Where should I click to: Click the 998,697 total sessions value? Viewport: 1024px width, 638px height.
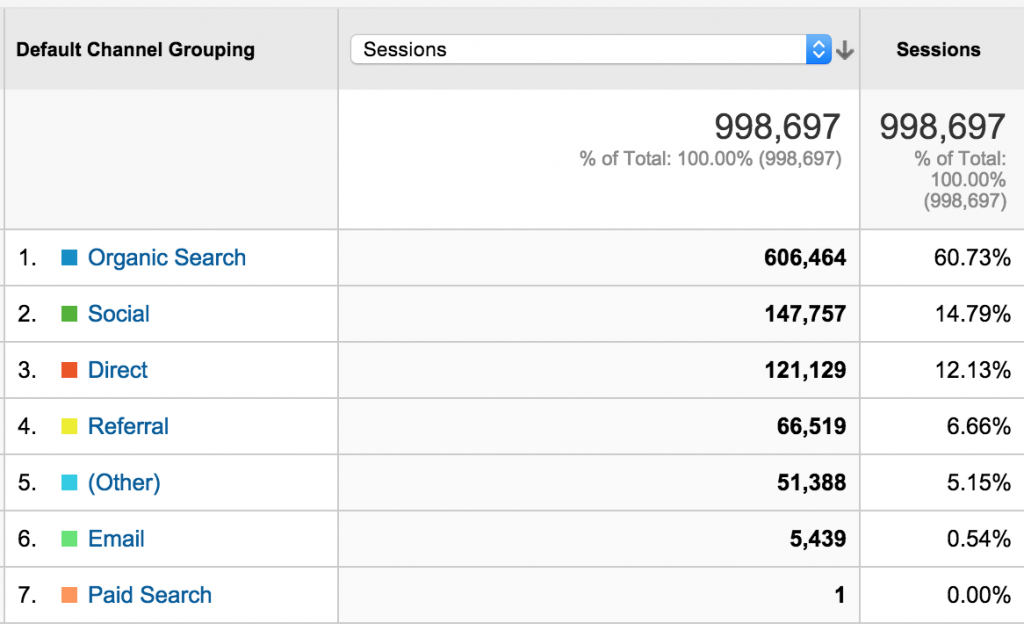click(777, 127)
